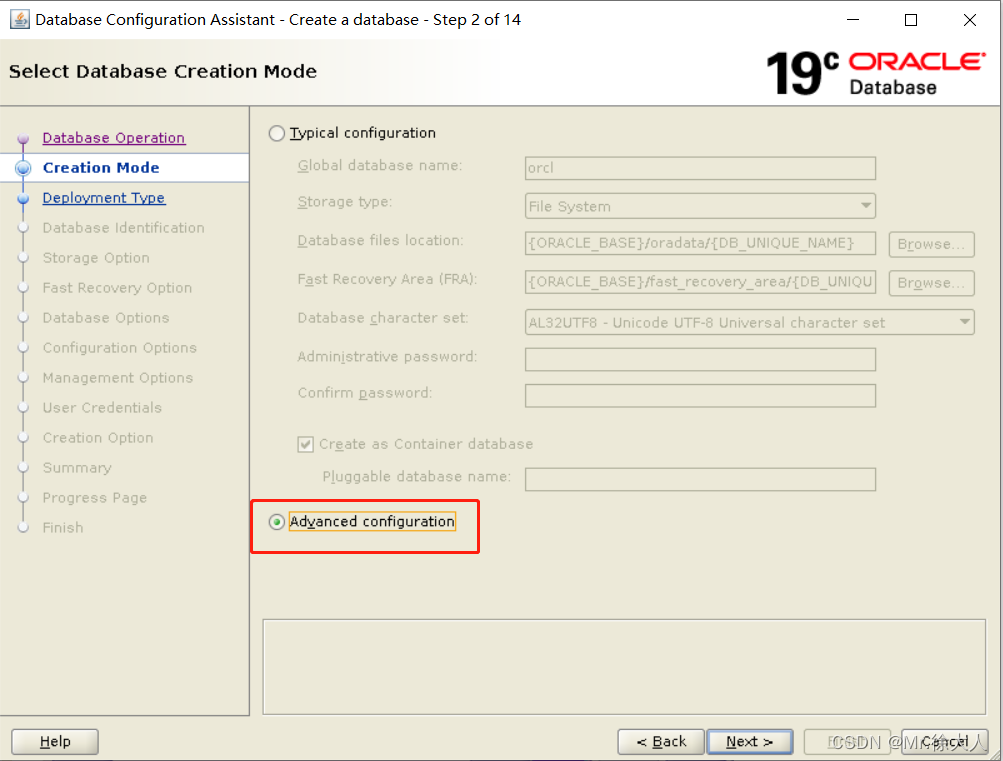Screen dimensions: 1003x761
Task: Open the Storage type dropdown
Action: pos(700,207)
